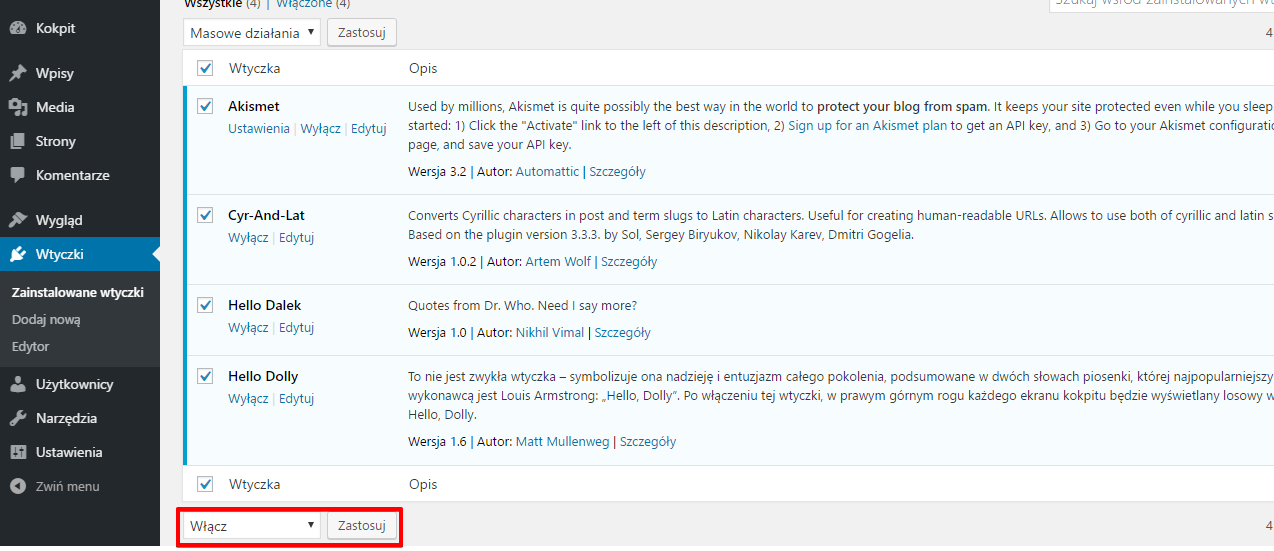Click Edytuj under Hello Dolly
Screen dimensions: 1274x551
(x=297, y=399)
